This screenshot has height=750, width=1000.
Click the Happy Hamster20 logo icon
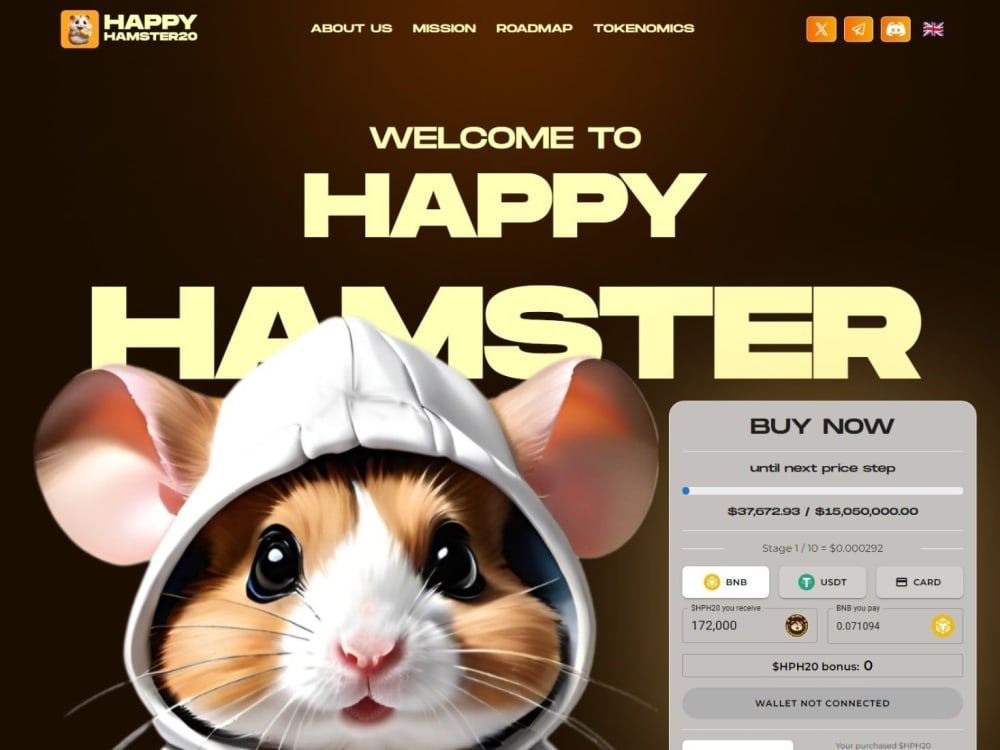tap(80, 29)
